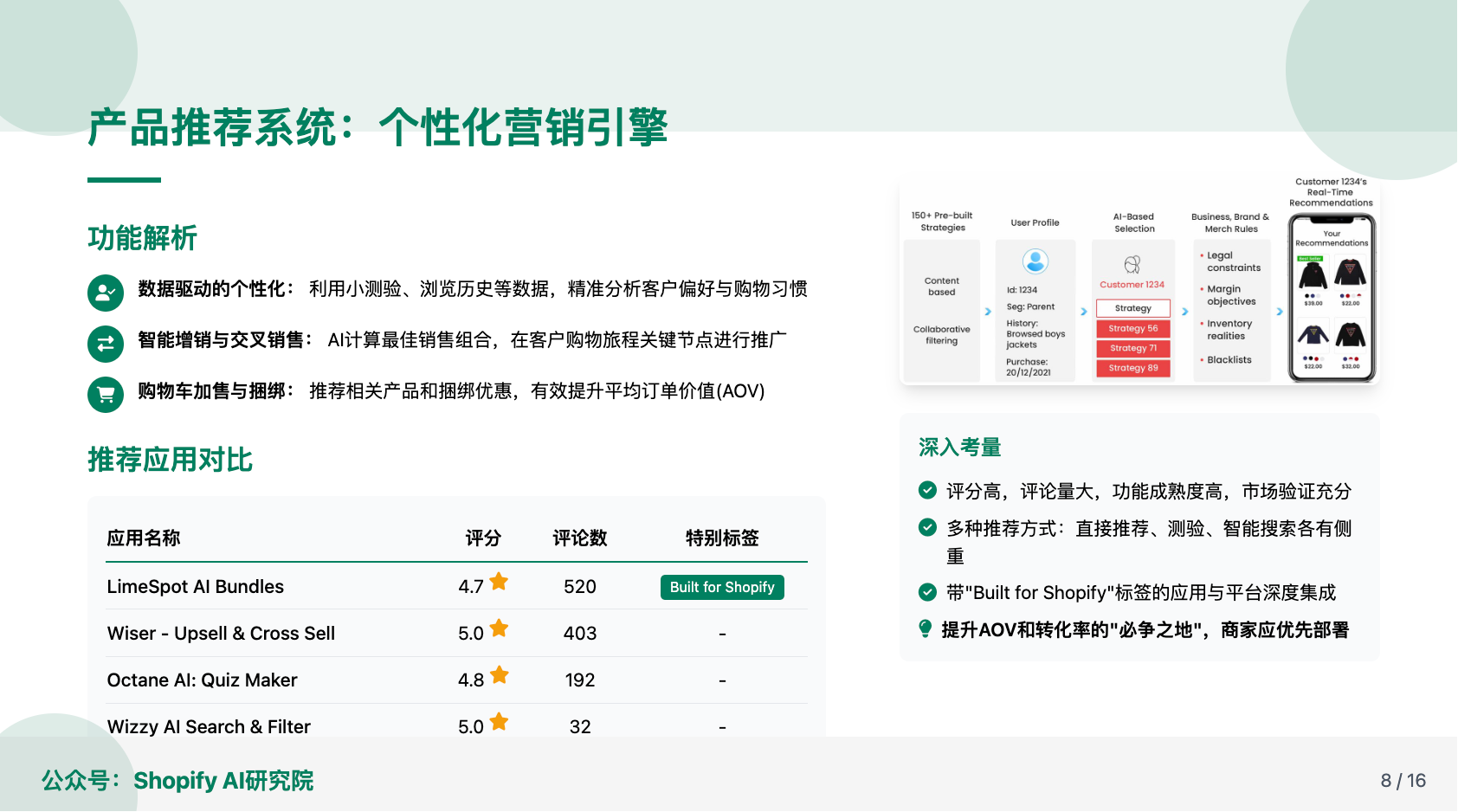
Task: Click the checkmark beside 带"Built for Shopify"标签
Action: pos(927,592)
